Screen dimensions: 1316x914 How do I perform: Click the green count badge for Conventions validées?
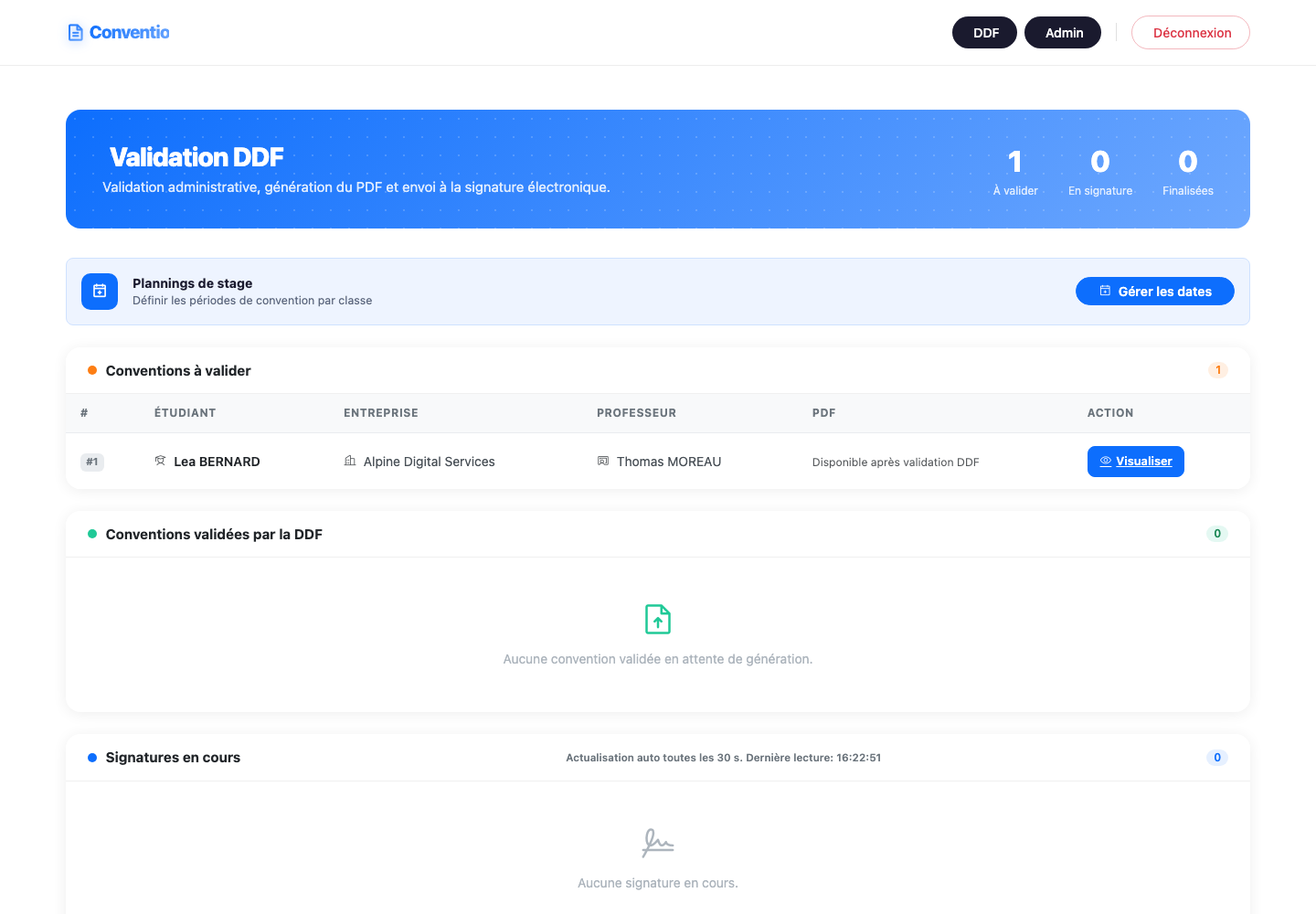click(x=1217, y=534)
